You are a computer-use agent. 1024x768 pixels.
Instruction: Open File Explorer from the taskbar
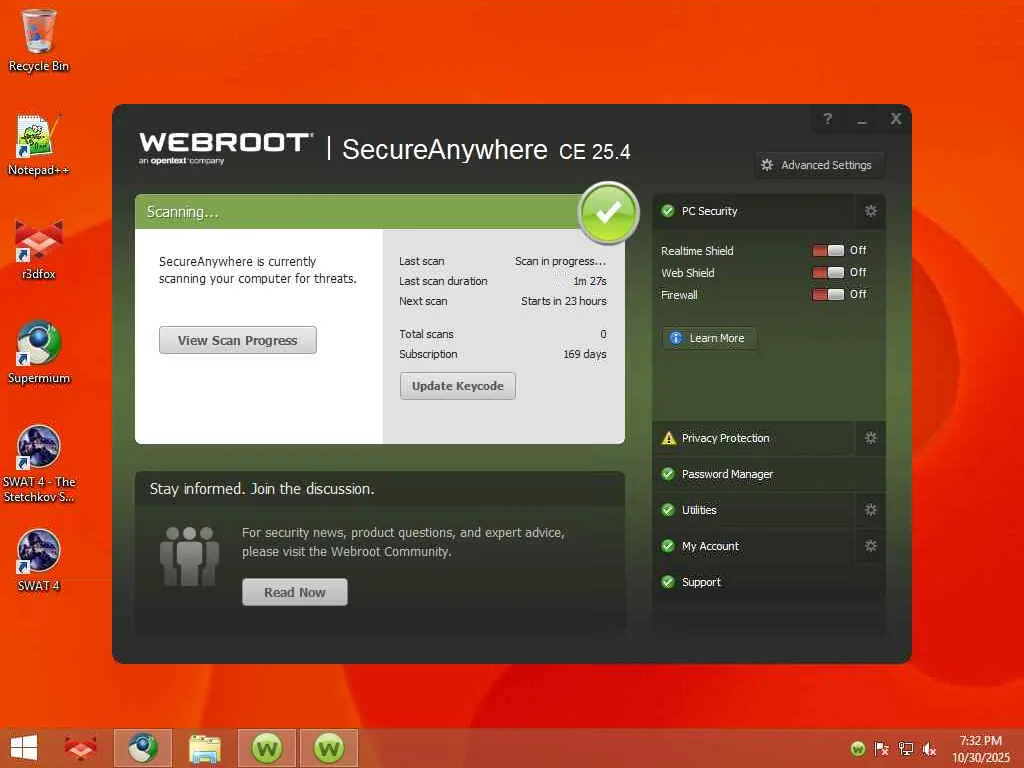[204, 748]
